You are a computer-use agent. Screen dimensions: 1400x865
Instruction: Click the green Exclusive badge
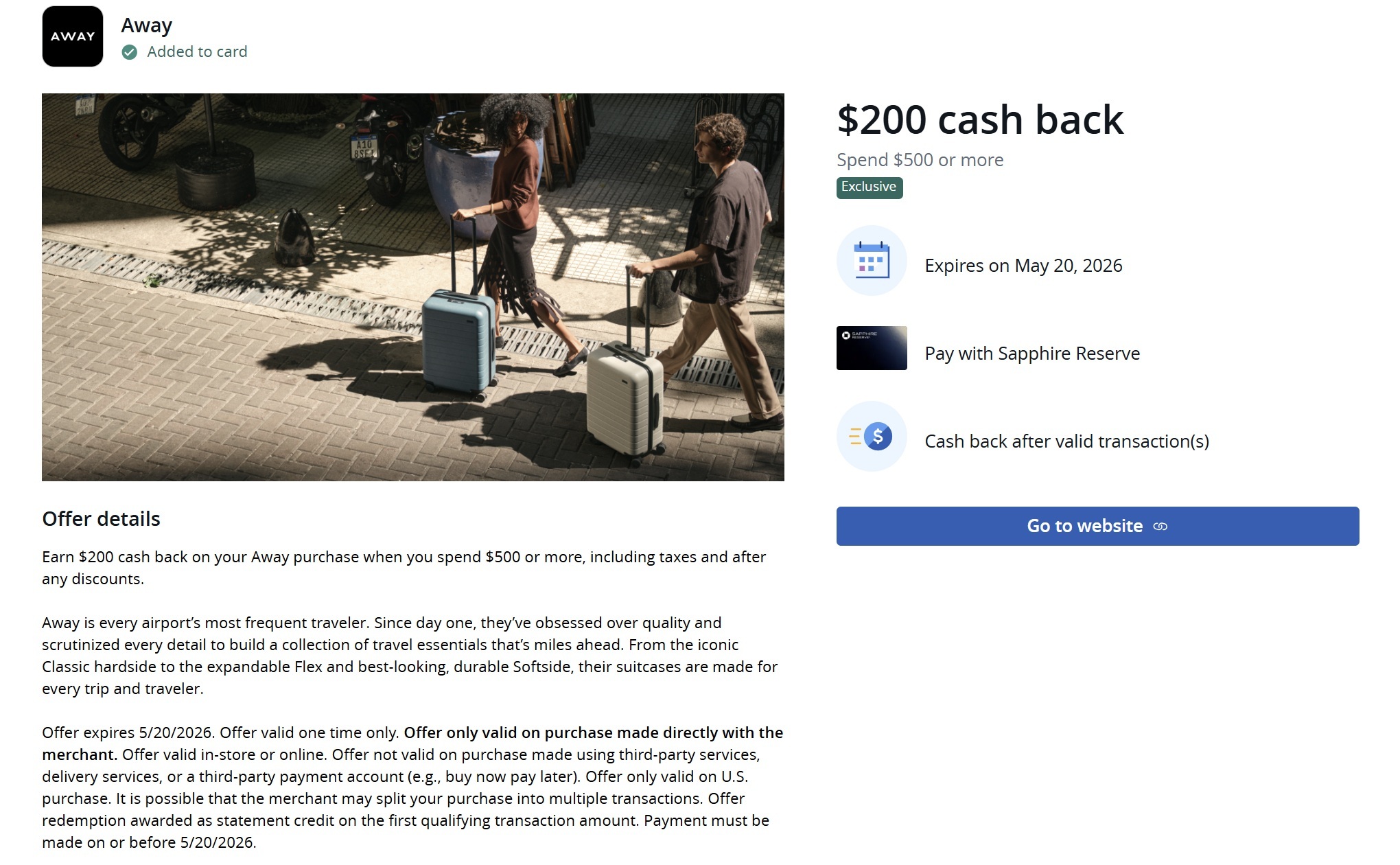click(x=869, y=187)
